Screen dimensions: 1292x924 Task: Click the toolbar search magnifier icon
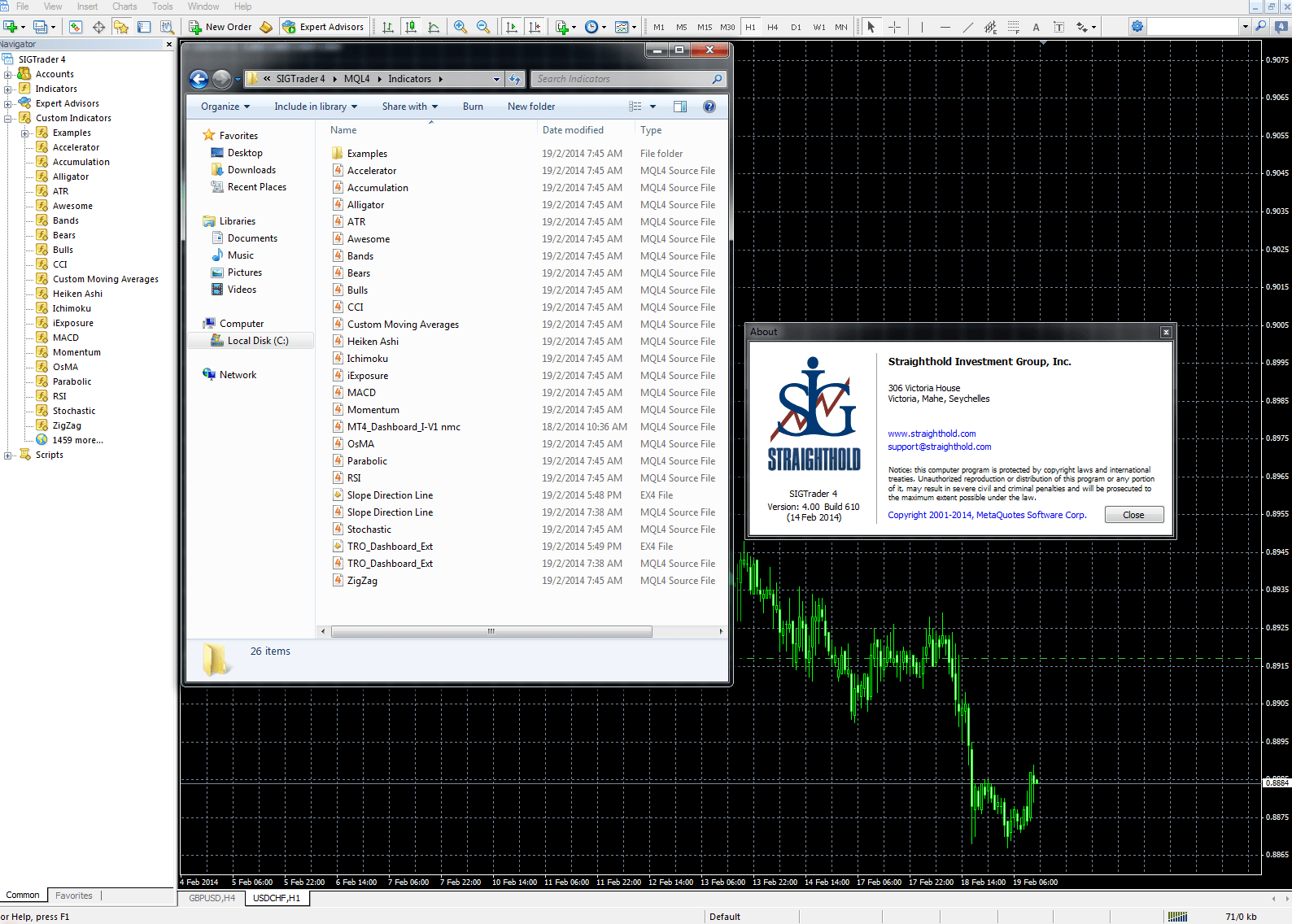(x=1260, y=27)
